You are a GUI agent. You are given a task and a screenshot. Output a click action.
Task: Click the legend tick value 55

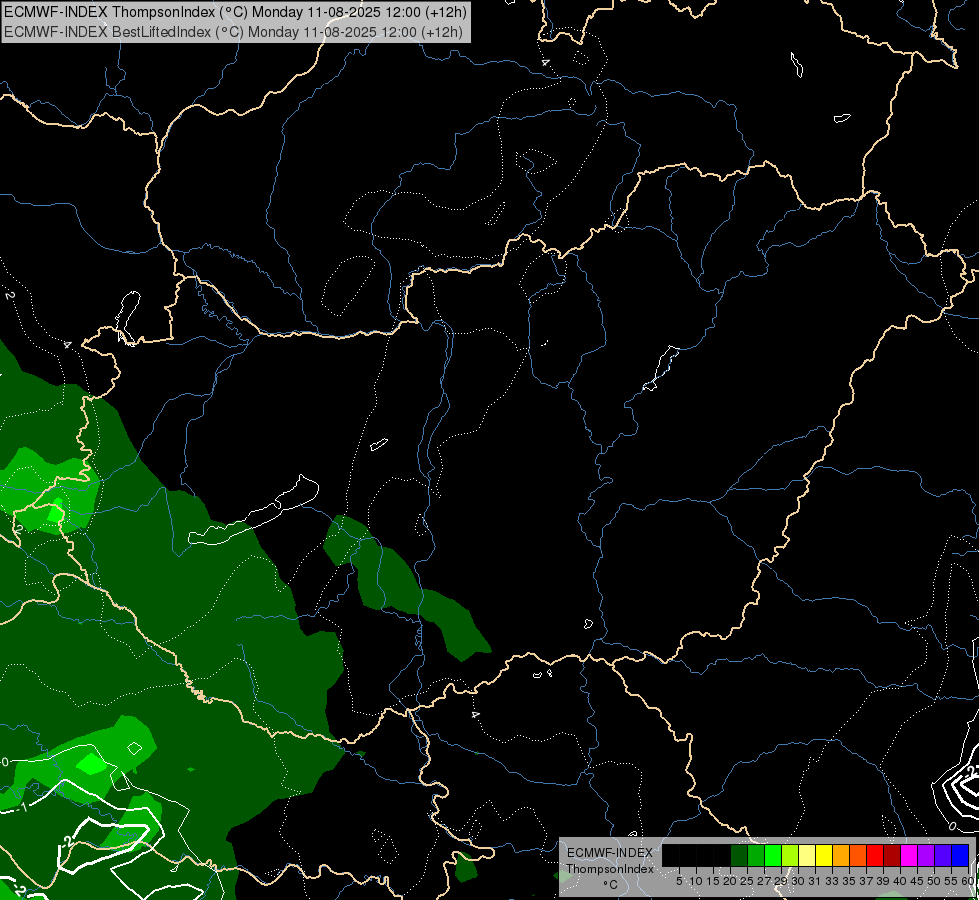pyautogui.click(x=951, y=881)
